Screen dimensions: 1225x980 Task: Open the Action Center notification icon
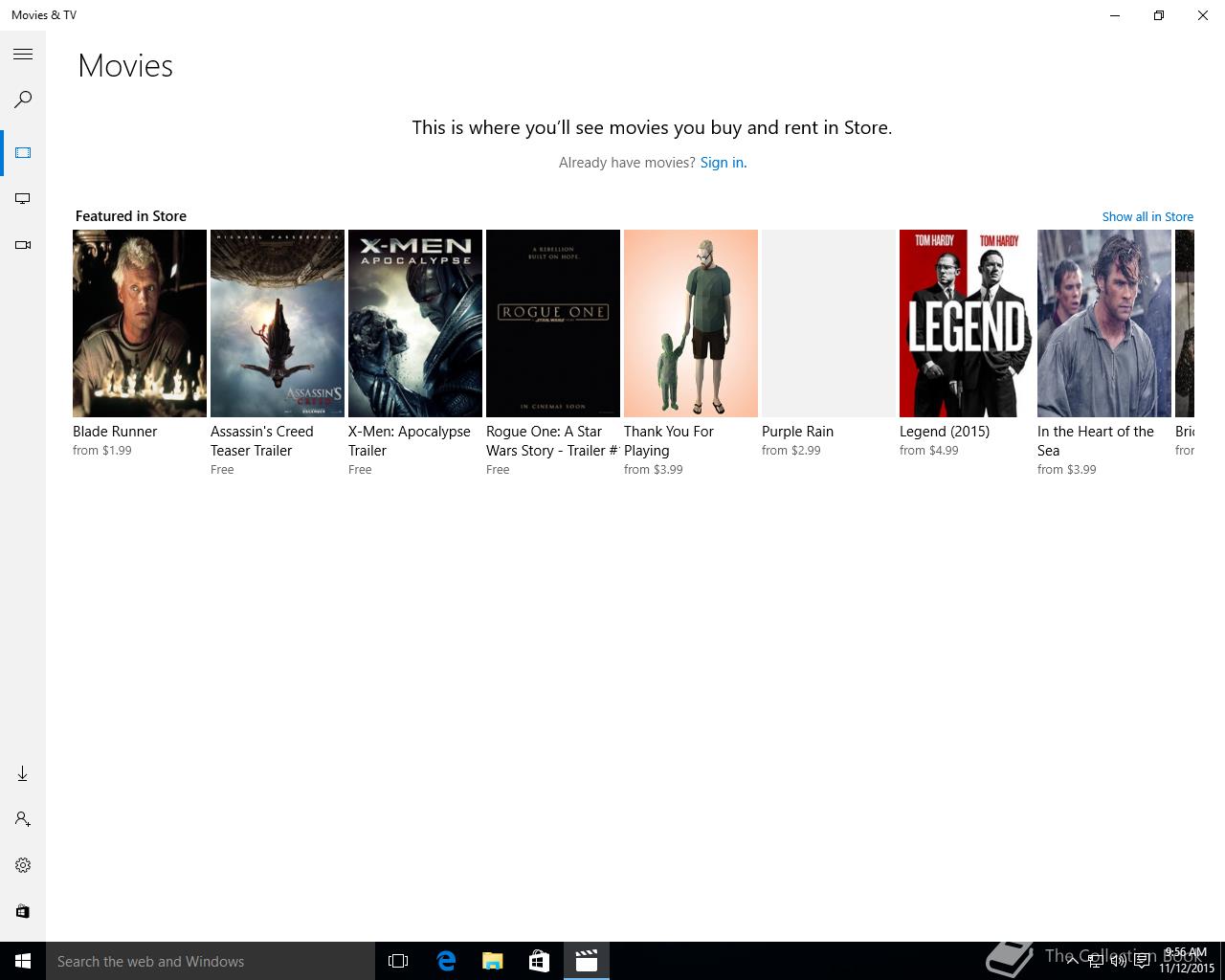tap(1142, 961)
